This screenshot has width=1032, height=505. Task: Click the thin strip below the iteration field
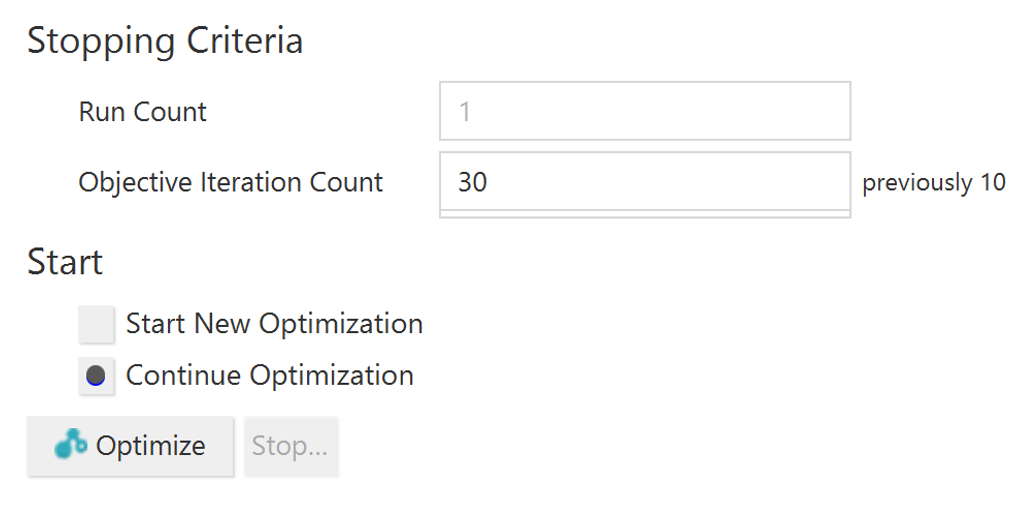point(644,214)
